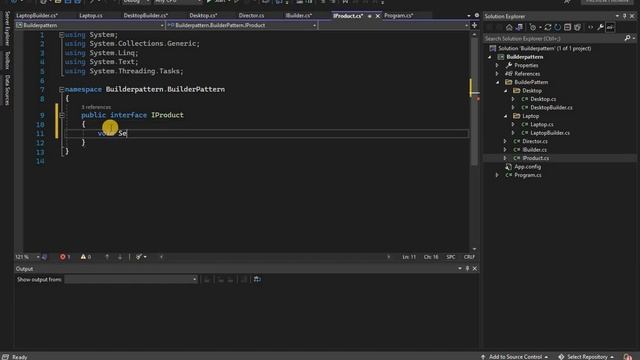
Task: Click Select Repository in status bar
Action: [x=587, y=357]
